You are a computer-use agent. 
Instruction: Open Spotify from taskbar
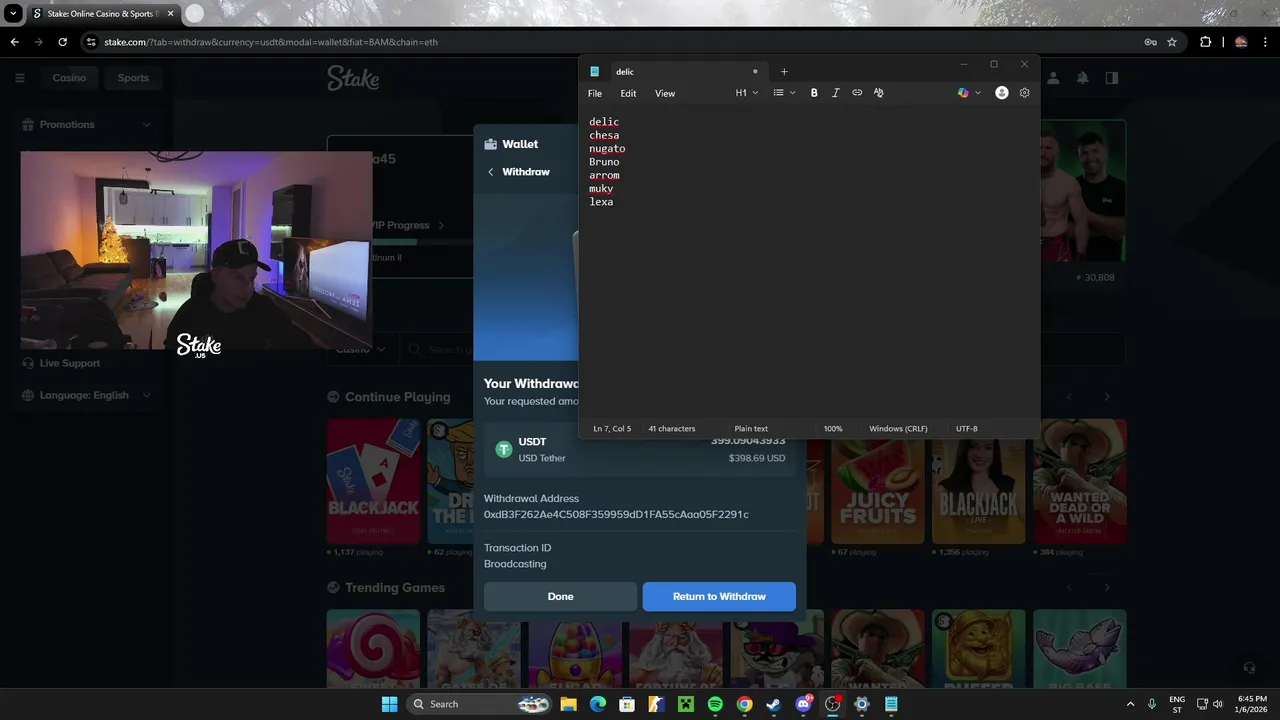pos(715,704)
